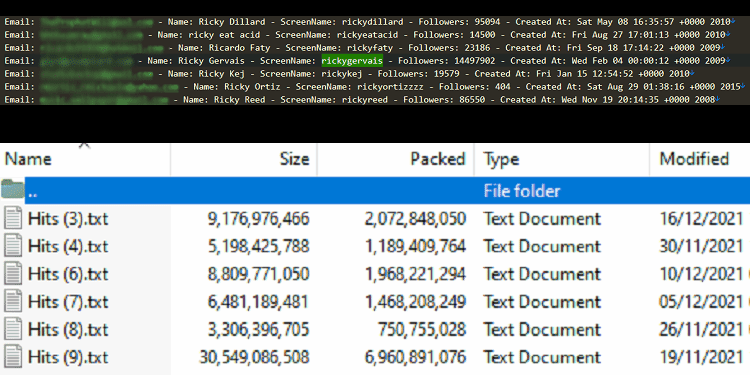Viewport: 750px width, 375px height.
Task: Sort by the Size column header
Action: pyautogui.click(x=243, y=159)
